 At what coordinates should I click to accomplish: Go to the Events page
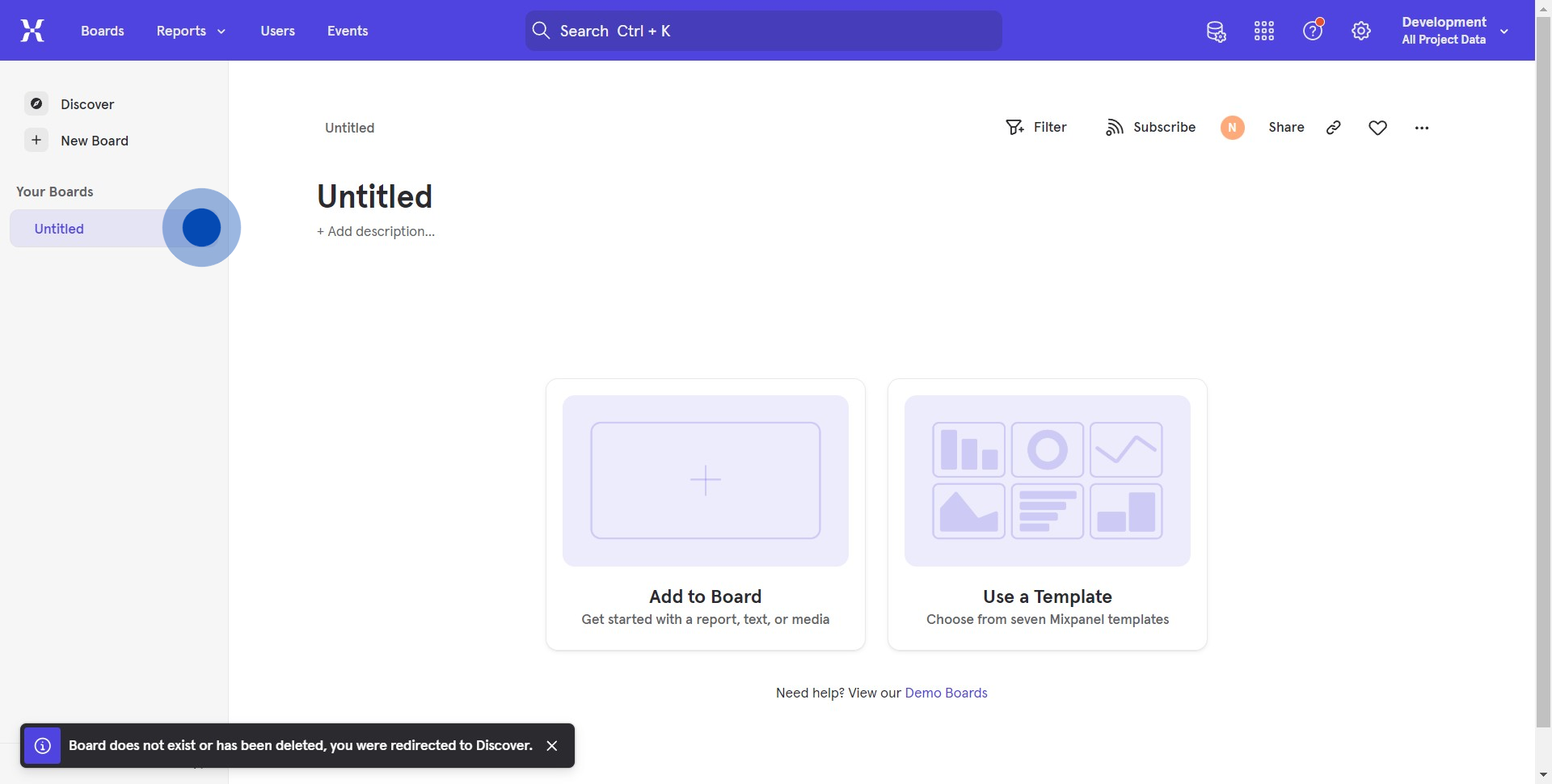pyautogui.click(x=347, y=31)
